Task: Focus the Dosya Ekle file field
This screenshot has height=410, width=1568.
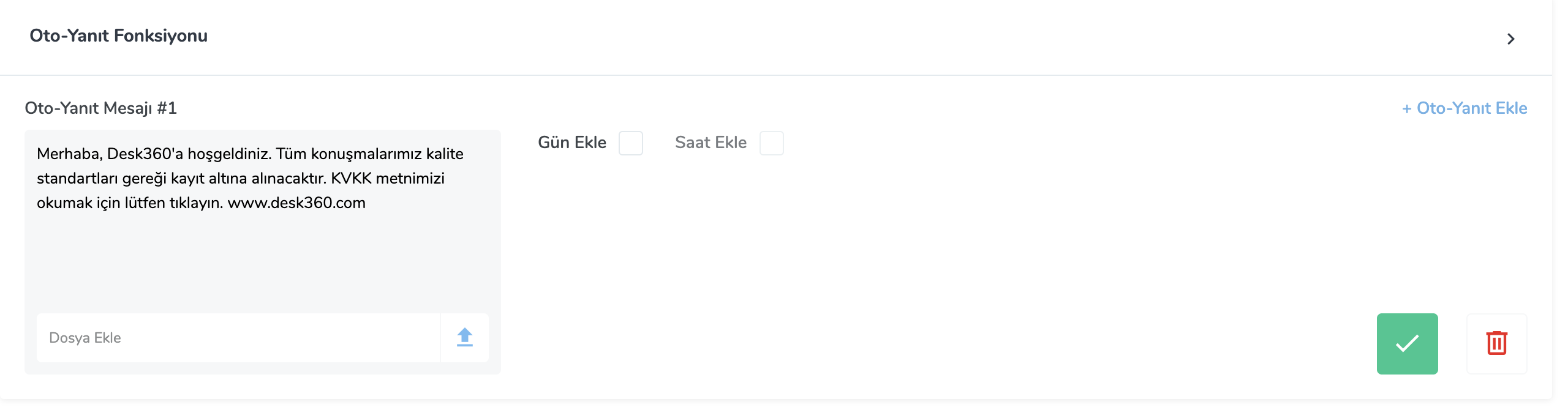Action: tap(239, 338)
